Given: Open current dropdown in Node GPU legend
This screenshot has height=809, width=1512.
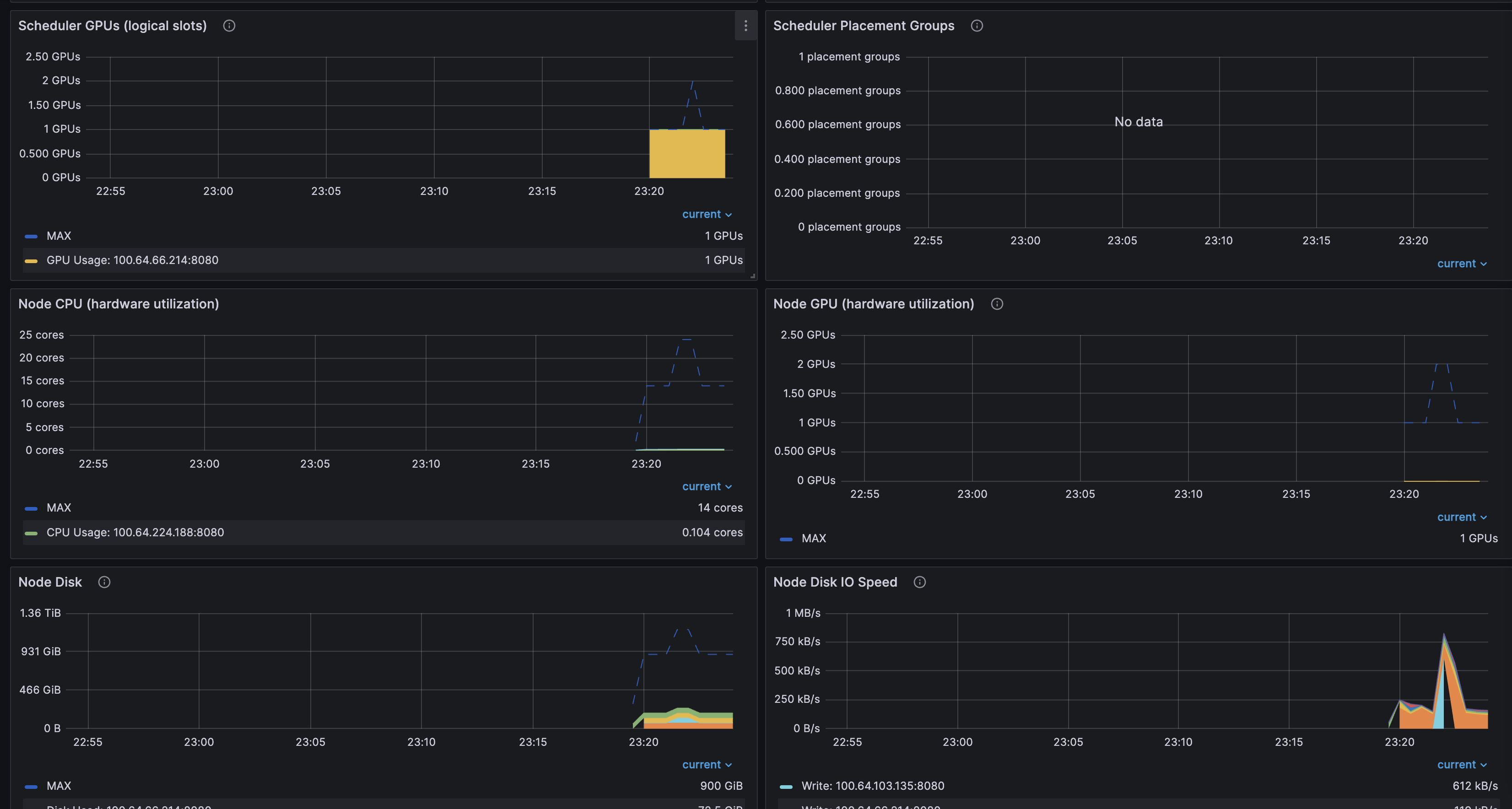Looking at the screenshot, I should [1462, 517].
